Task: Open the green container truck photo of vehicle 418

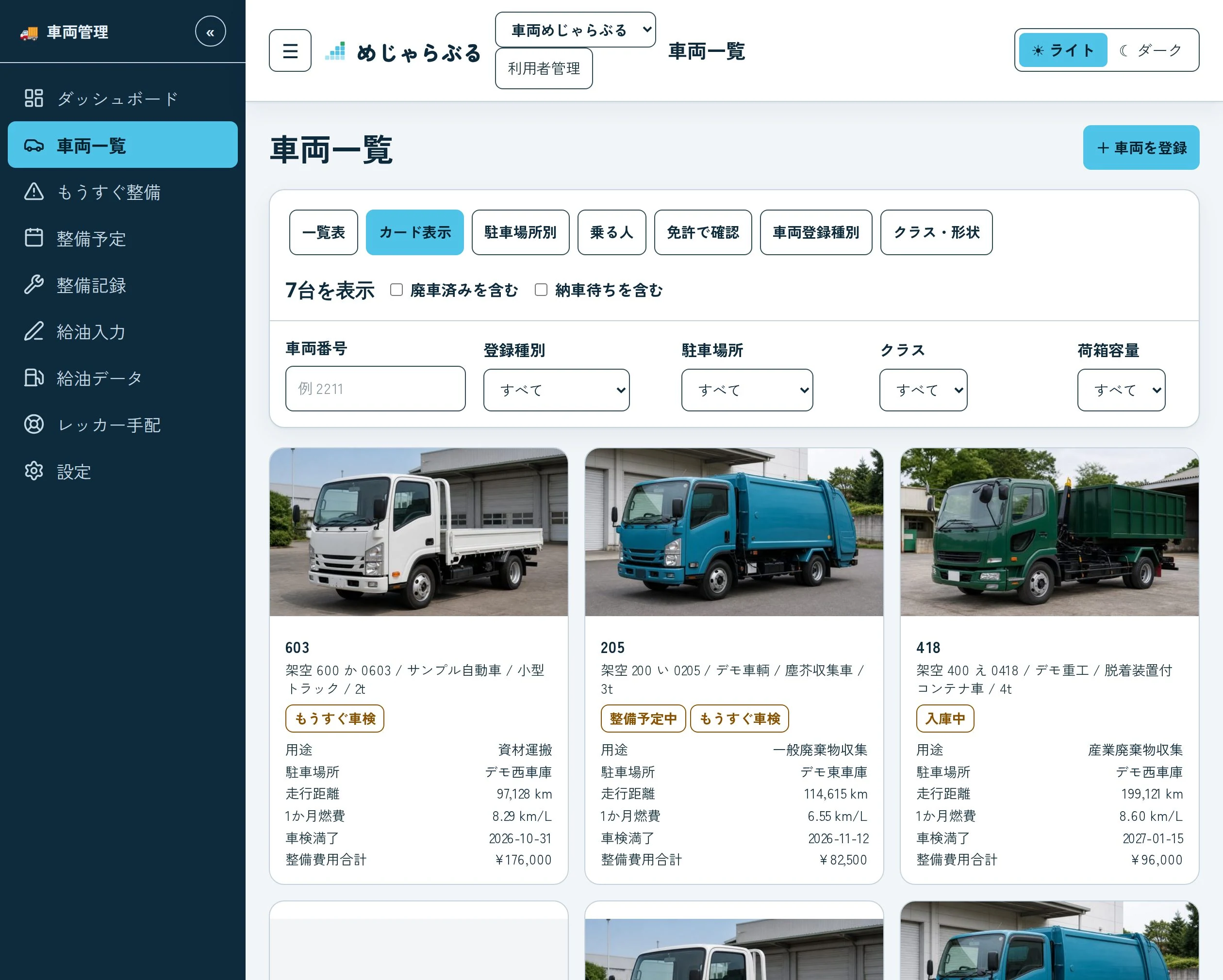Action: tap(1049, 532)
